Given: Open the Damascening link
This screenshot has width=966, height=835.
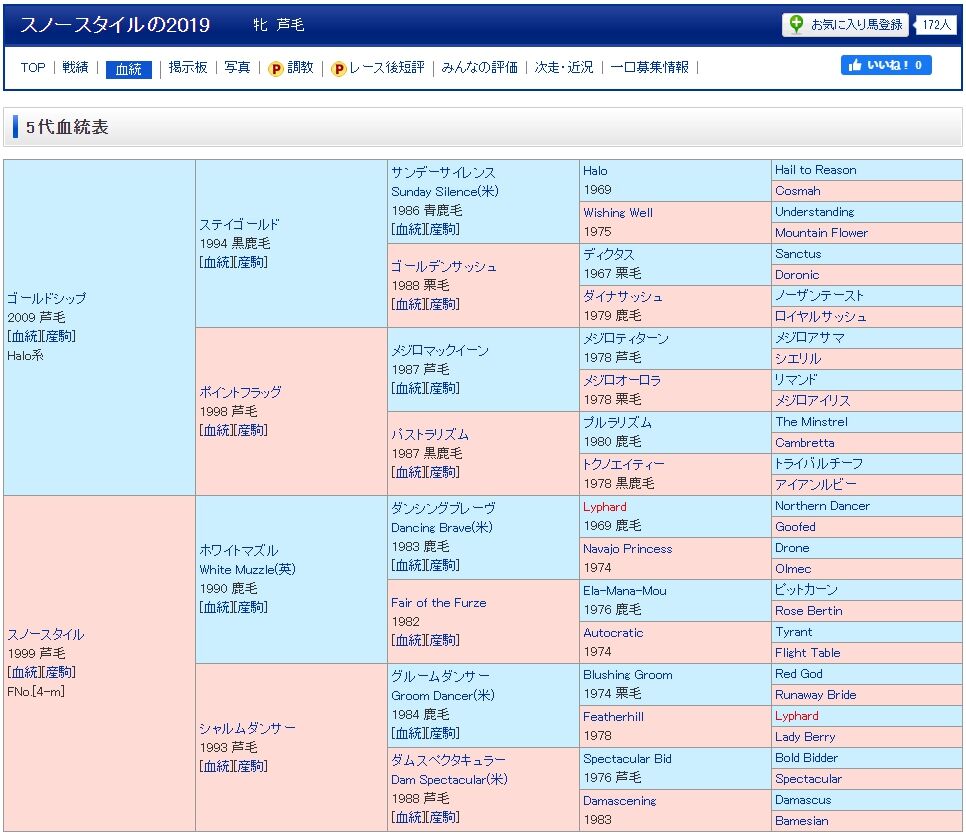Looking at the screenshot, I should click(x=620, y=800).
